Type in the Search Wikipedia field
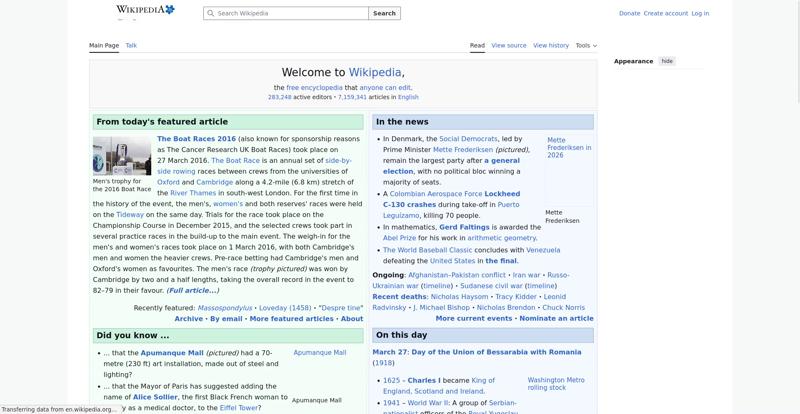This screenshot has height=414, width=800. 290,14
